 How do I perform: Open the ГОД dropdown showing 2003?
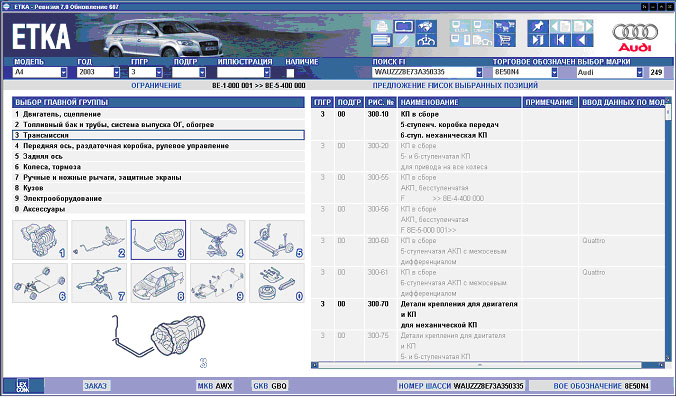coord(116,72)
